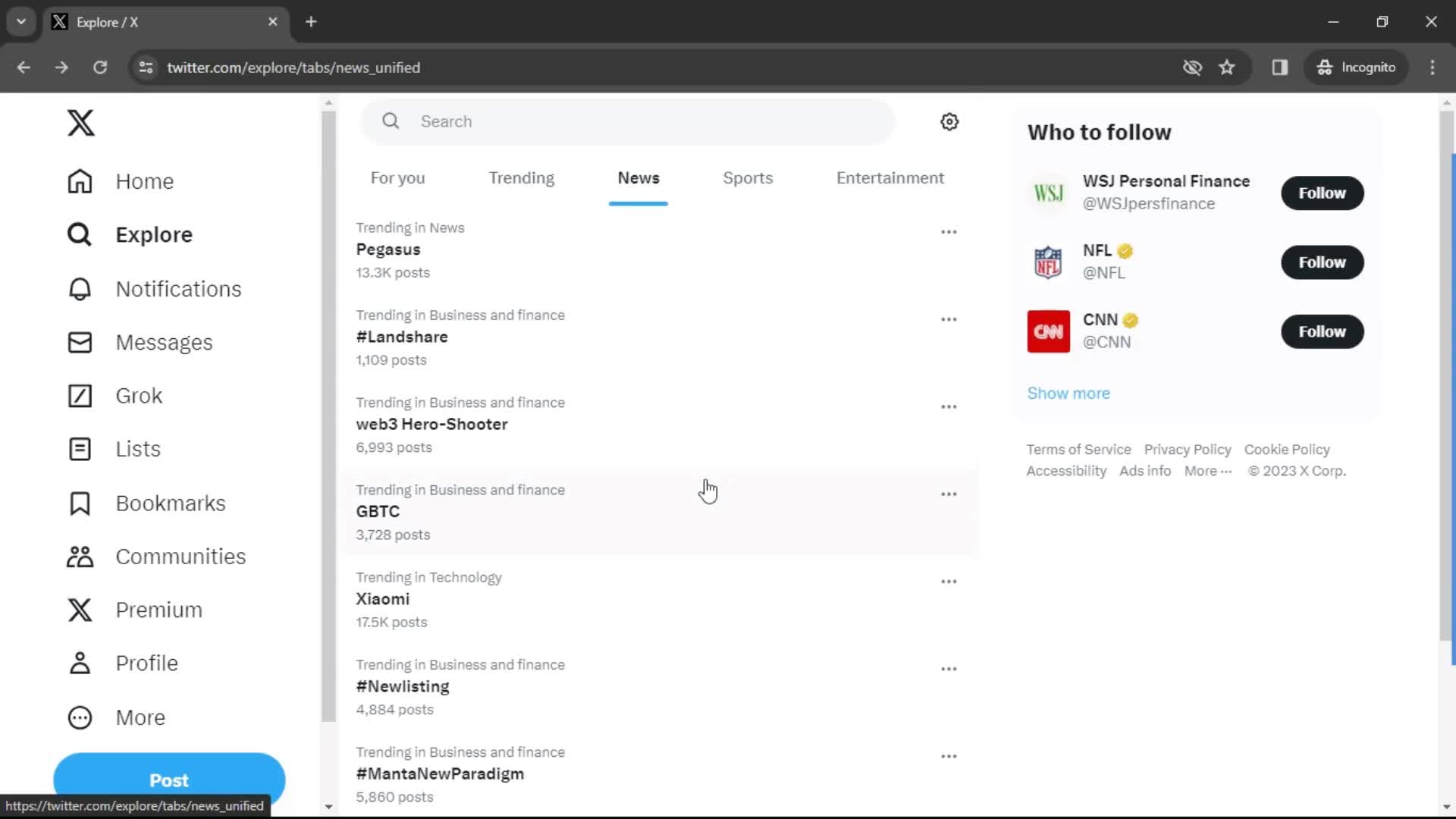
Task: Click the page's right vertical scrollbar
Action: click(1446, 375)
